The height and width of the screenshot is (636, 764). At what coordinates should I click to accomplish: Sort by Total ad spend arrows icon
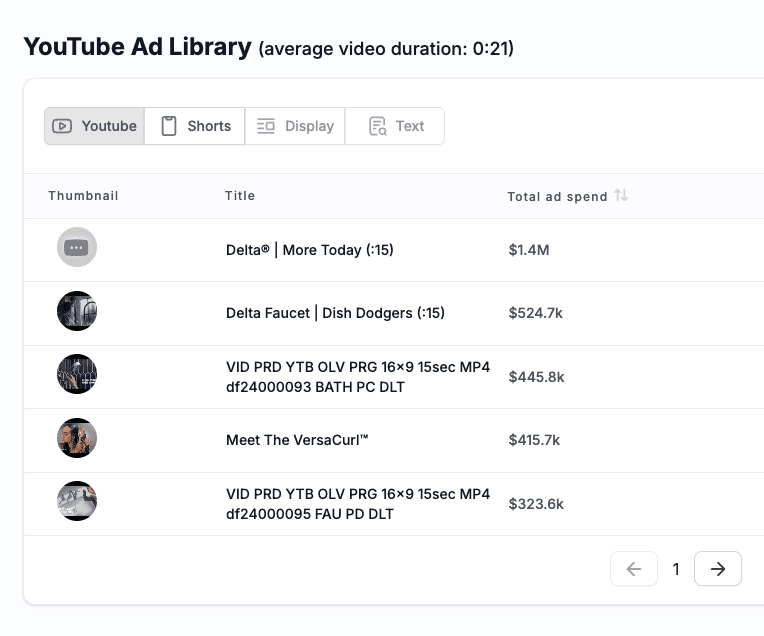[x=621, y=195]
